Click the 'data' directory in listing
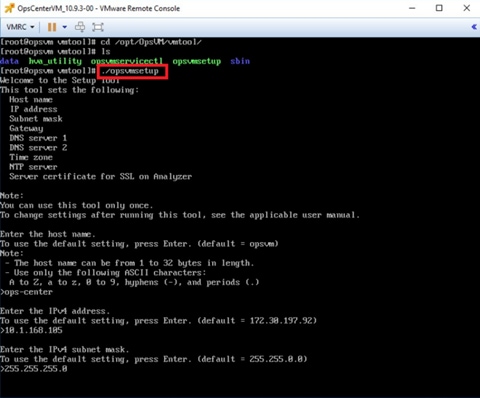Image resolution: width=480 pixels, height=398 pixels. click(x=9, y=61)
